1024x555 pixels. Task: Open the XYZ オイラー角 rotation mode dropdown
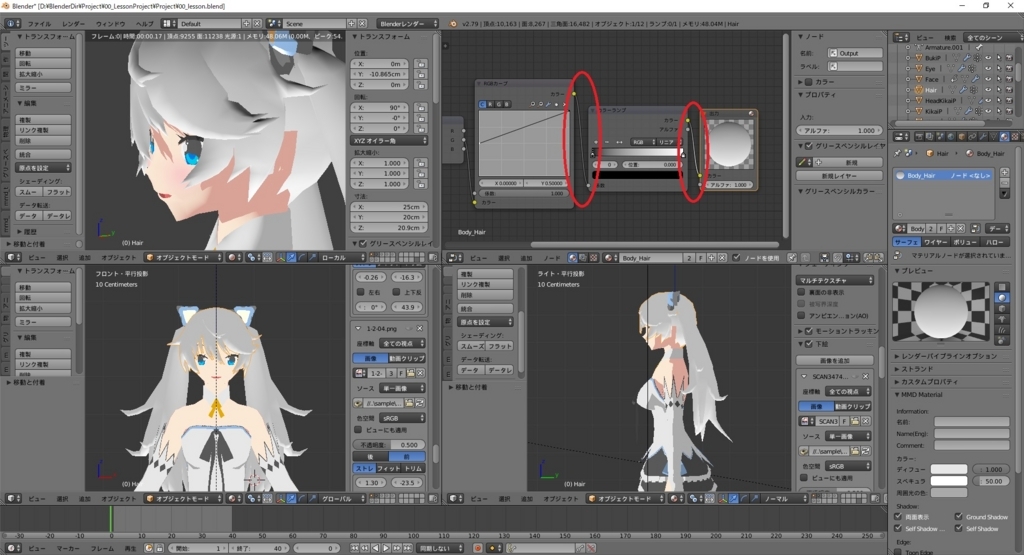pos(390,140)
